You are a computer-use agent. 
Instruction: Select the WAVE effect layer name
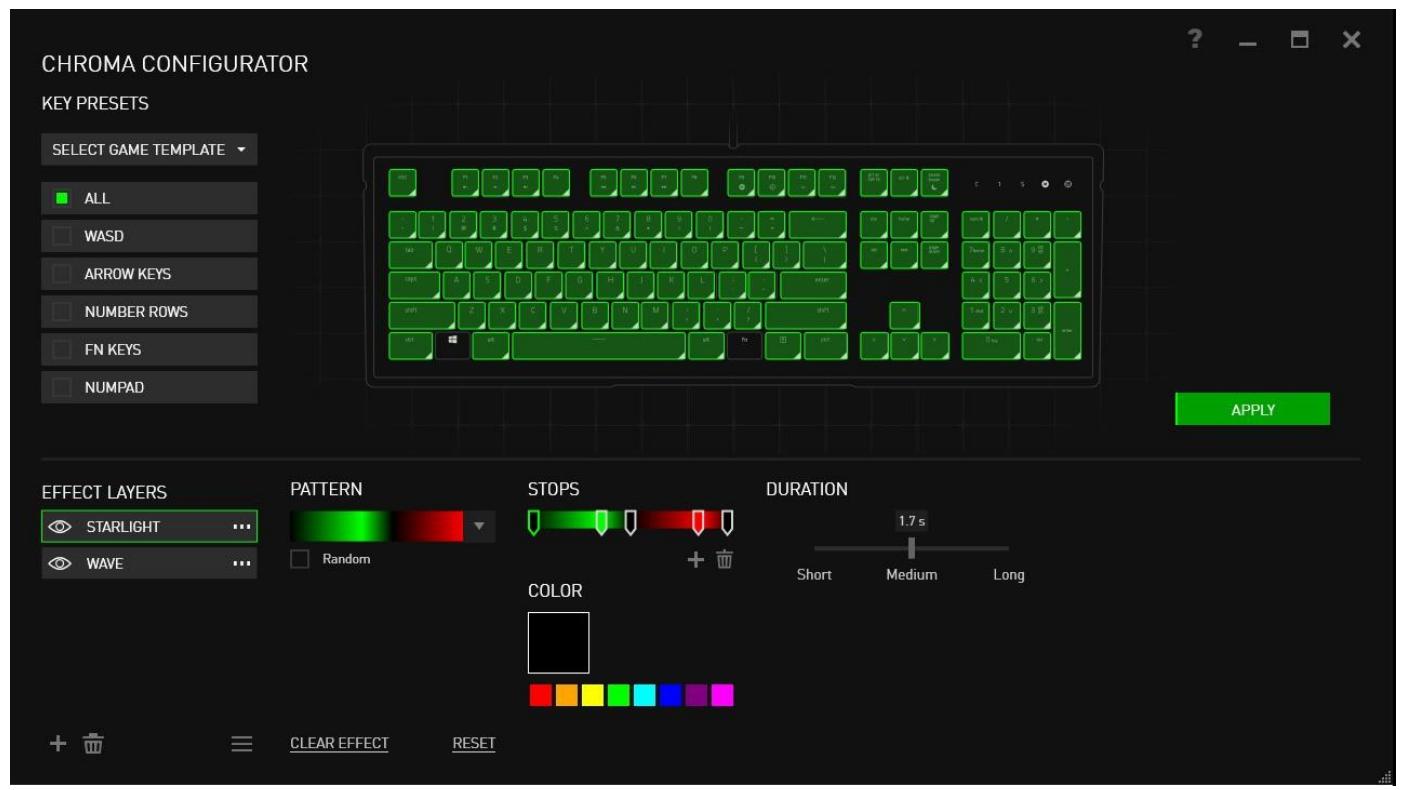[105, 564]
